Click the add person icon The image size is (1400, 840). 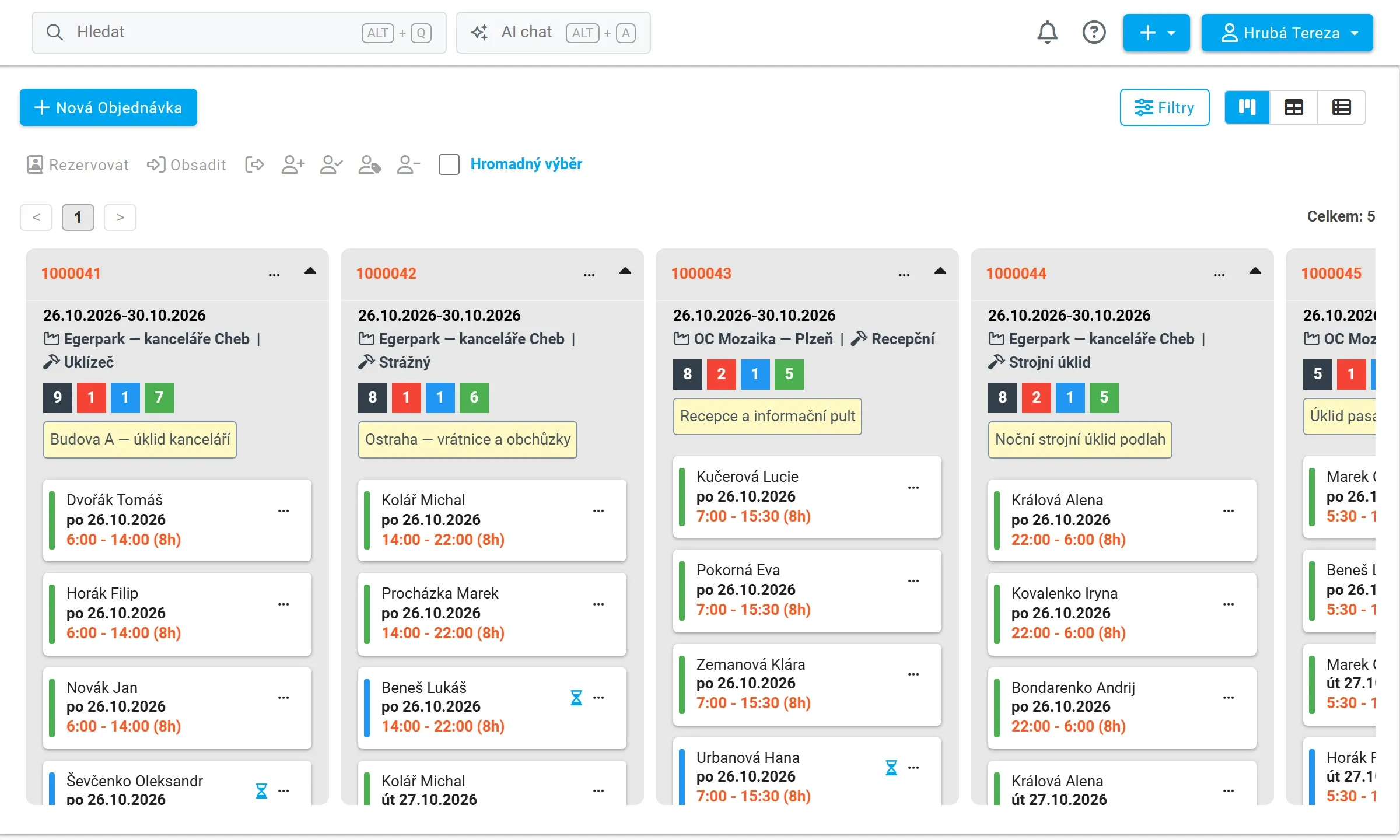click(293, 165)
